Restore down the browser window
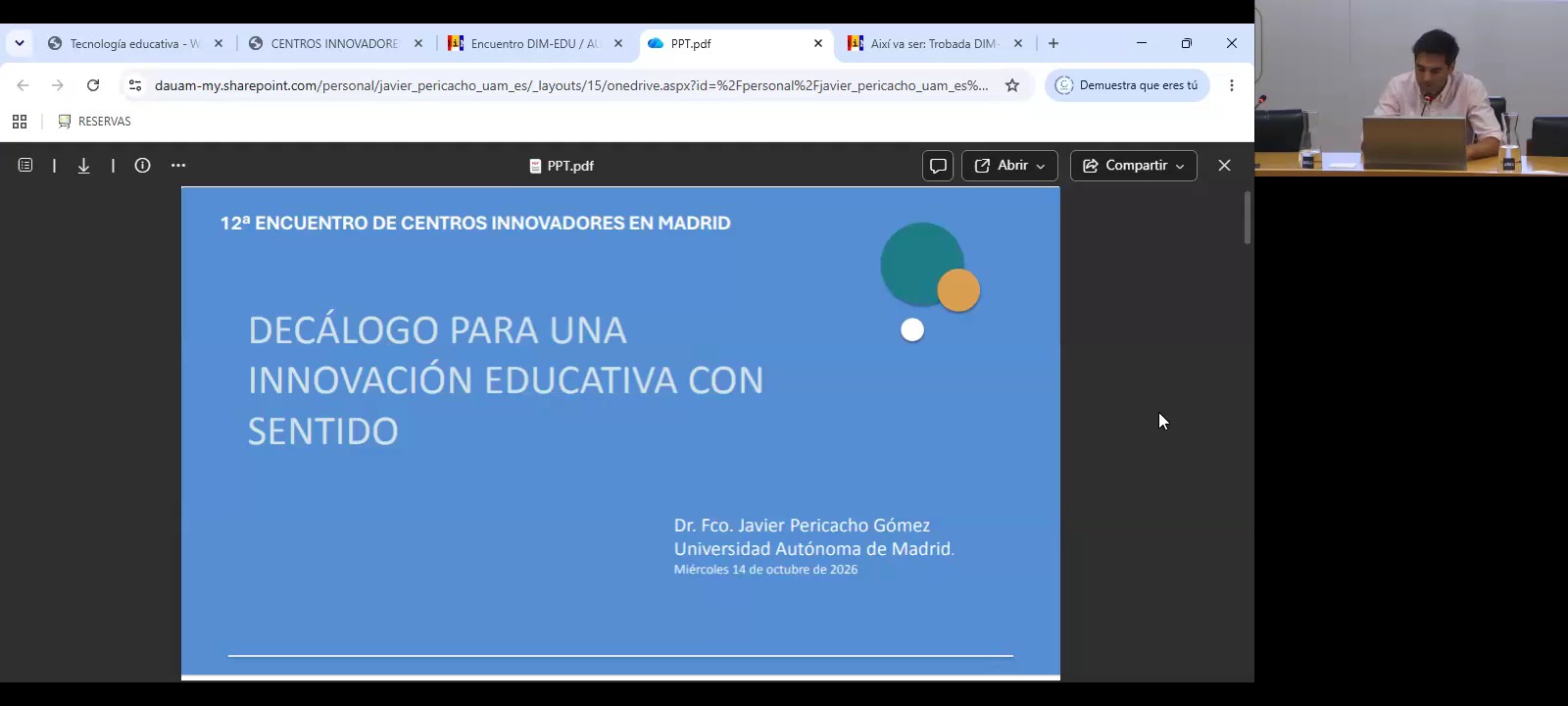The width and height of the screenshot is (1568, 706). 1187,43
